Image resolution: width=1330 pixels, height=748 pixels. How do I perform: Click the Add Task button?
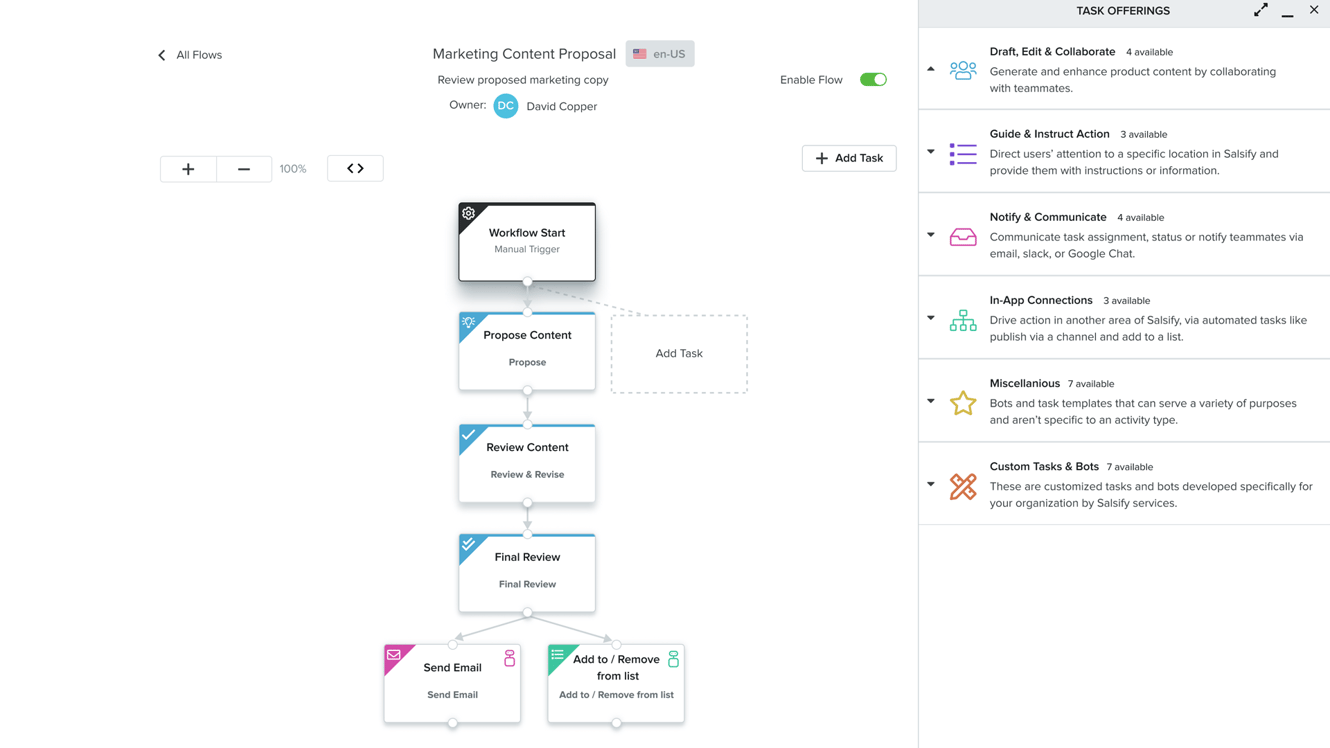click(849, 158)
